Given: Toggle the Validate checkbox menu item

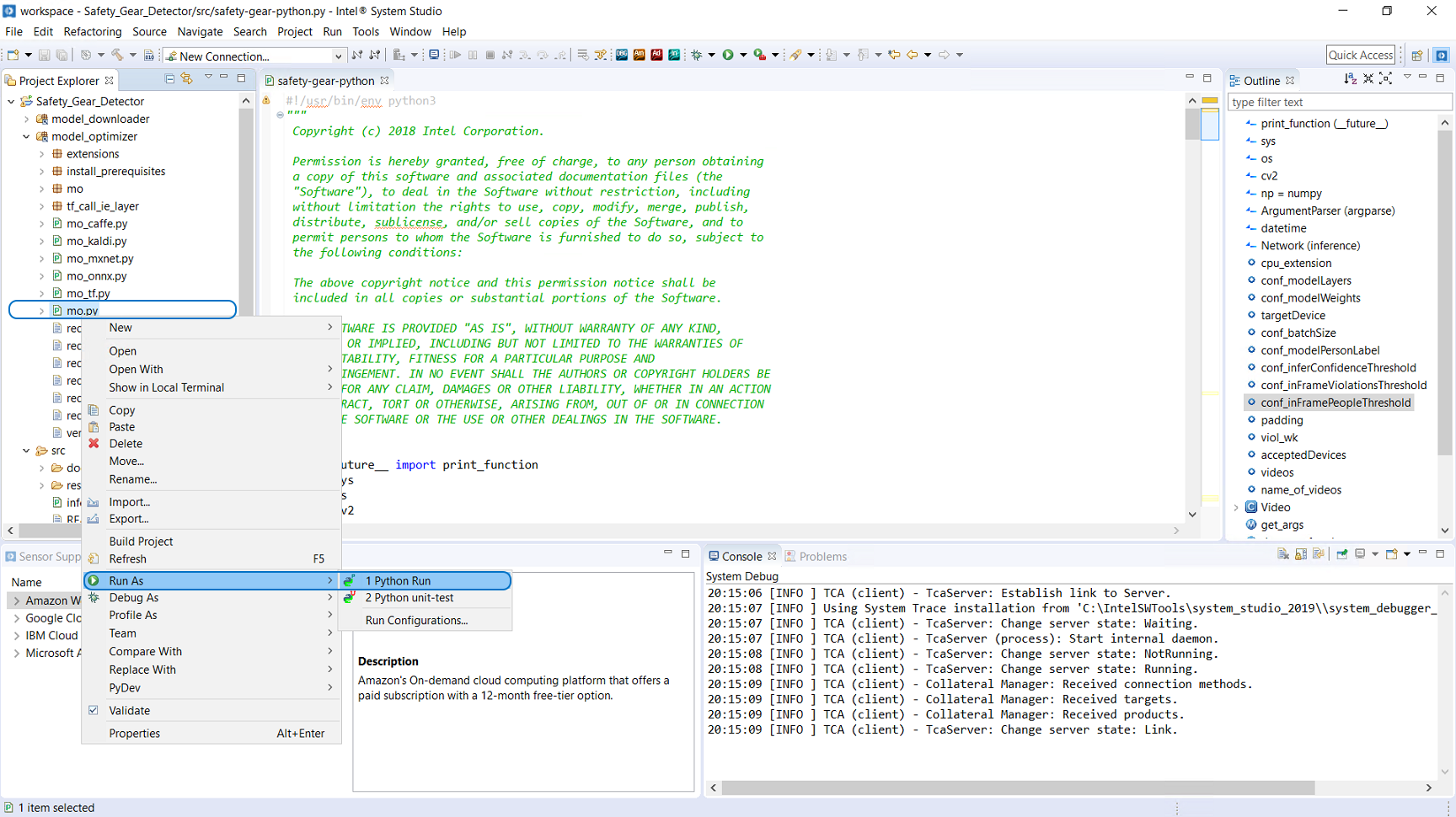Looking at the screenshot, I should (x=94, y=710).
